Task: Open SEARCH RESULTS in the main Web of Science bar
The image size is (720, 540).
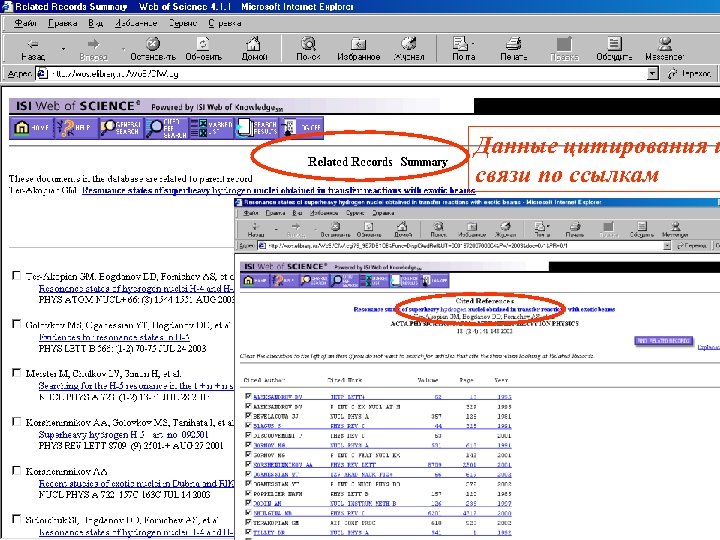Action: coord(256,128)
